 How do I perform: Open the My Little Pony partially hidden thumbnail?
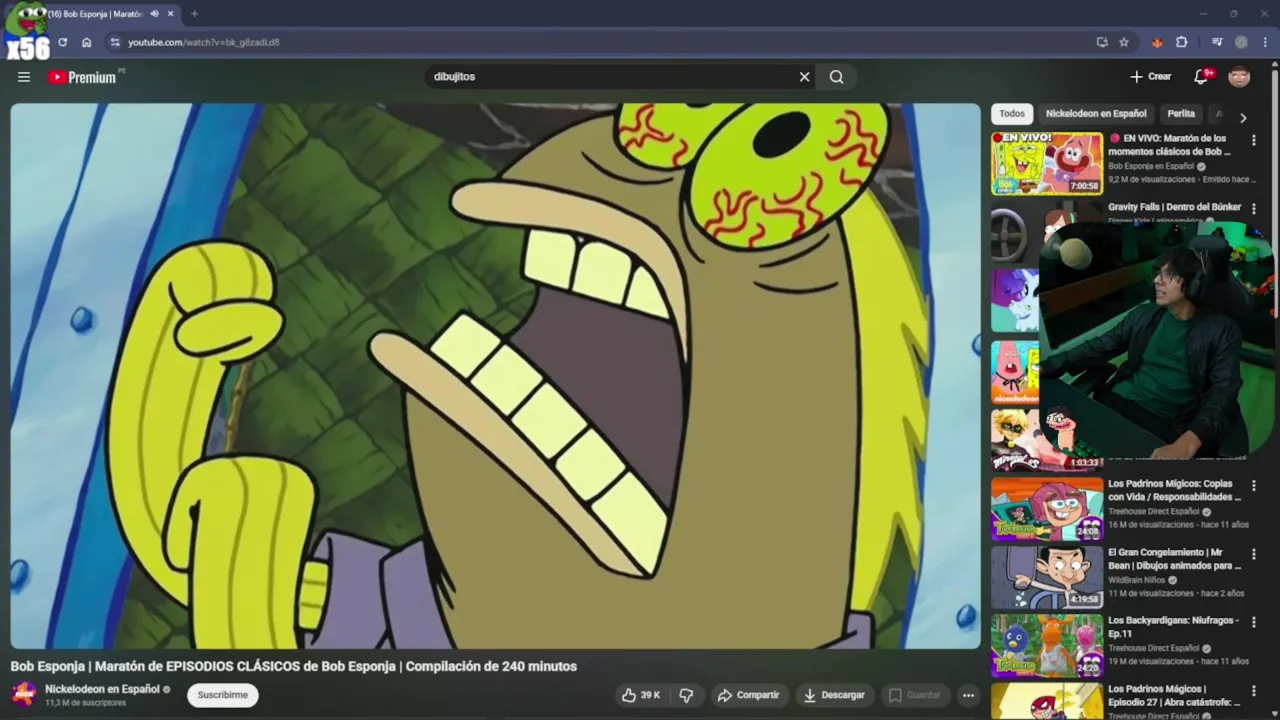click(x=1015, y=300)
